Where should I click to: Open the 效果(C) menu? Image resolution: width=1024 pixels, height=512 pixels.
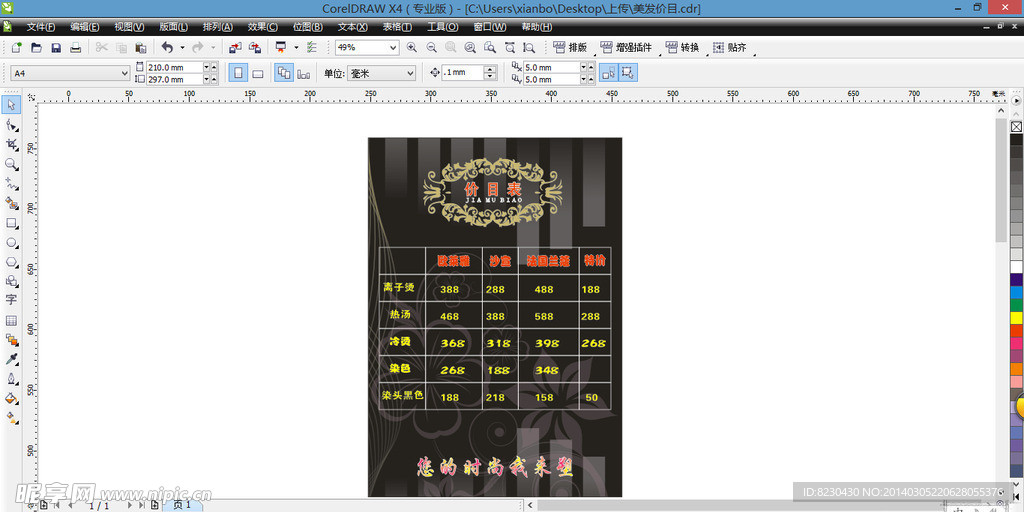click(x=263, y=27)
